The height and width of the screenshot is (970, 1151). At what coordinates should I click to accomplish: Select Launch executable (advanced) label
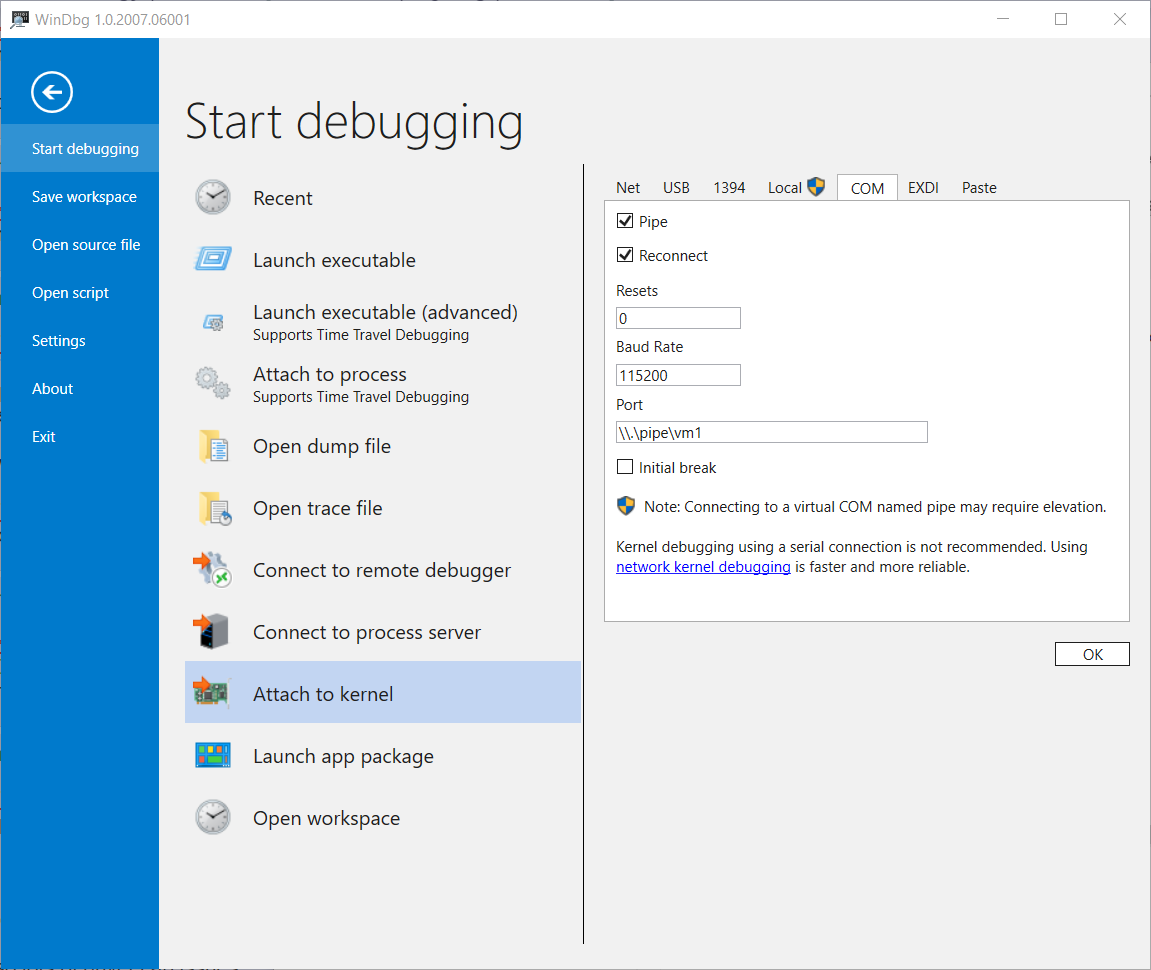coord(385,312)
